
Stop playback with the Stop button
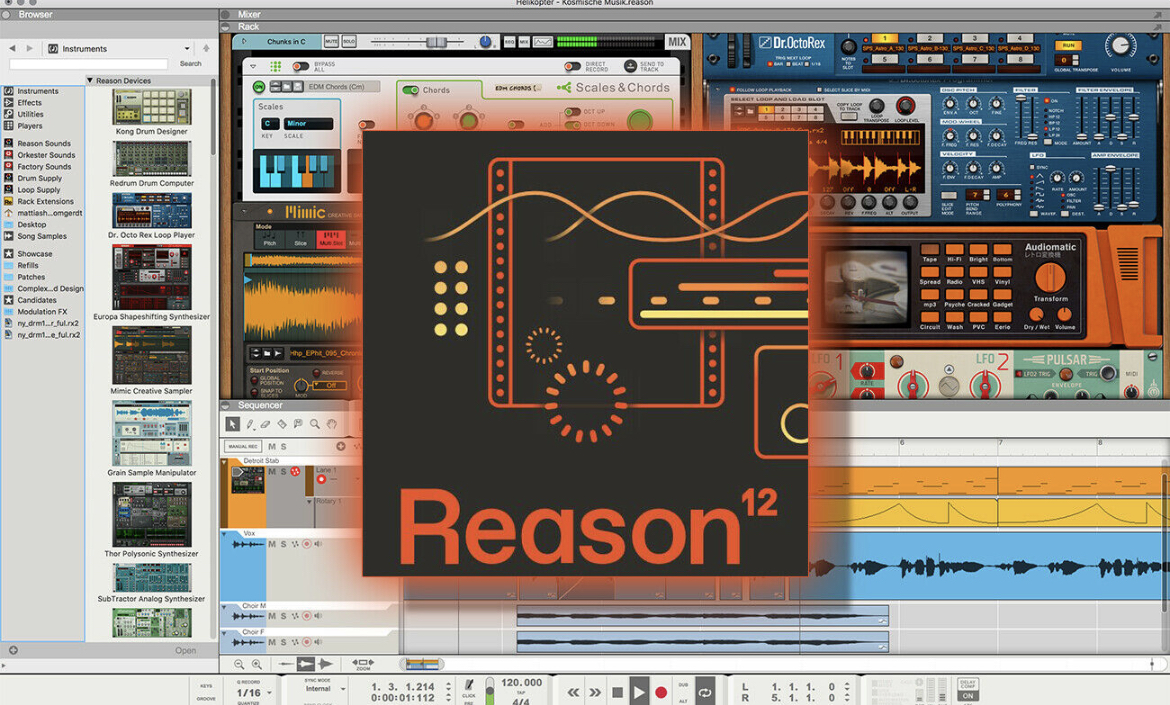pos(617,692)
